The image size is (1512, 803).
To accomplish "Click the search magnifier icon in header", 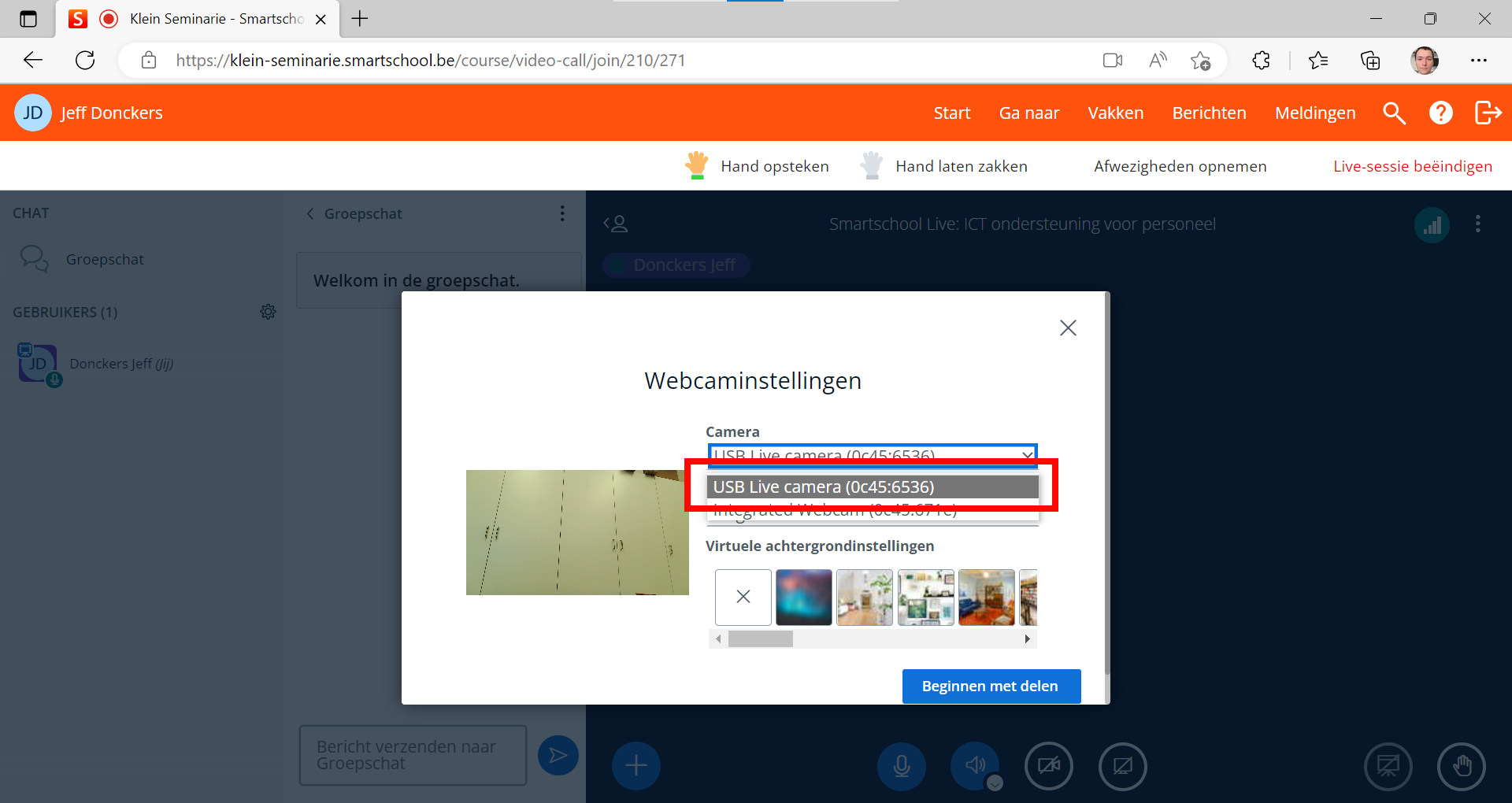I will [1394, 113].
